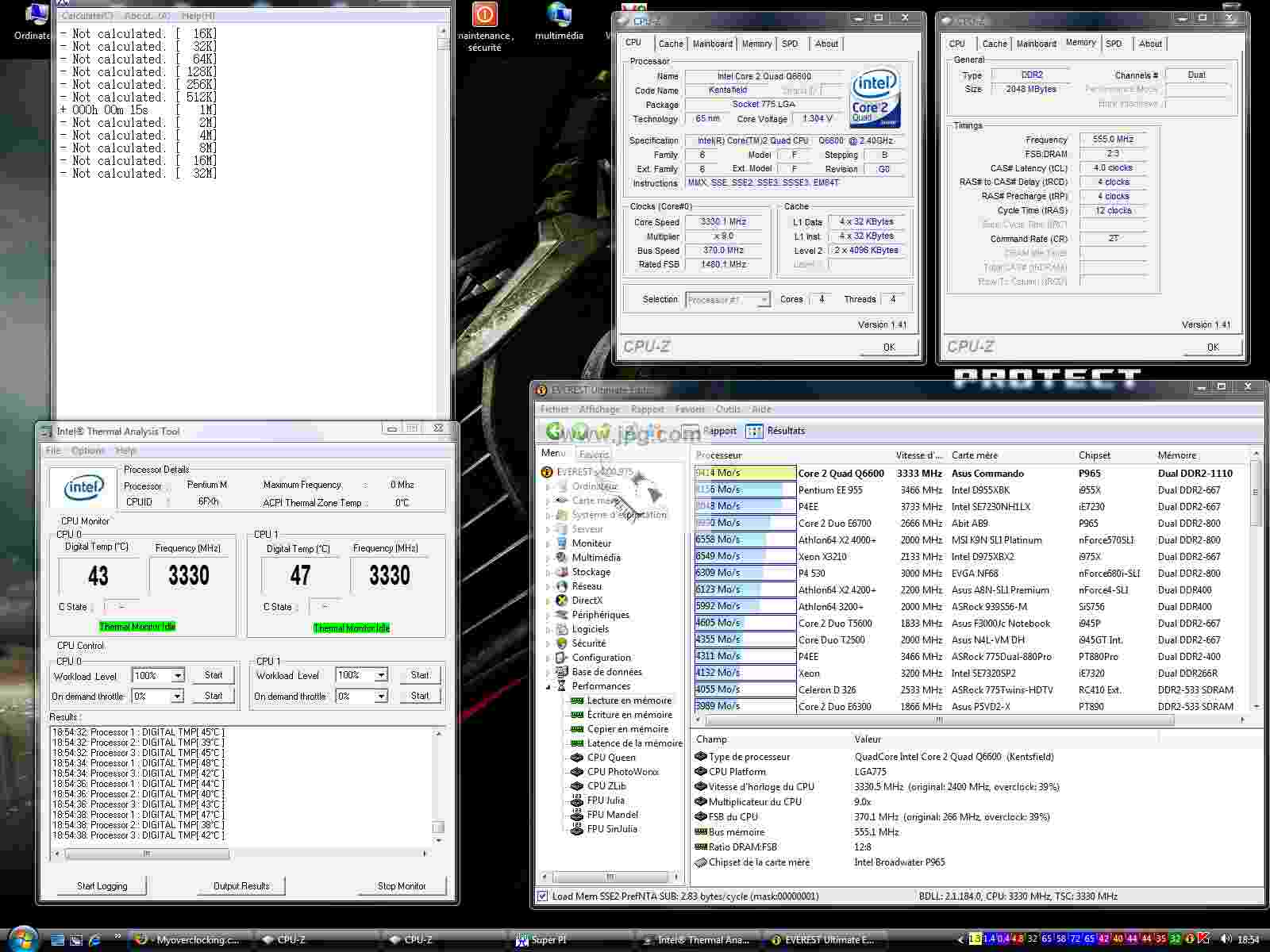The width and height of the screenshot is (1270, 952).
Task: Select Multimédia node in EVEREST tree
Action: click(x=596, y=558)
